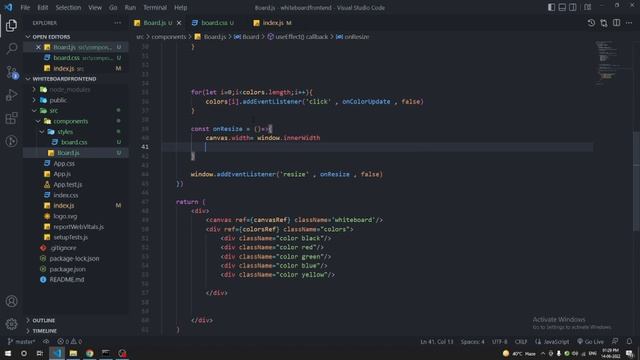
Task: Toggle secondary side bar layout icon
Action: click(x=573, y=7)
